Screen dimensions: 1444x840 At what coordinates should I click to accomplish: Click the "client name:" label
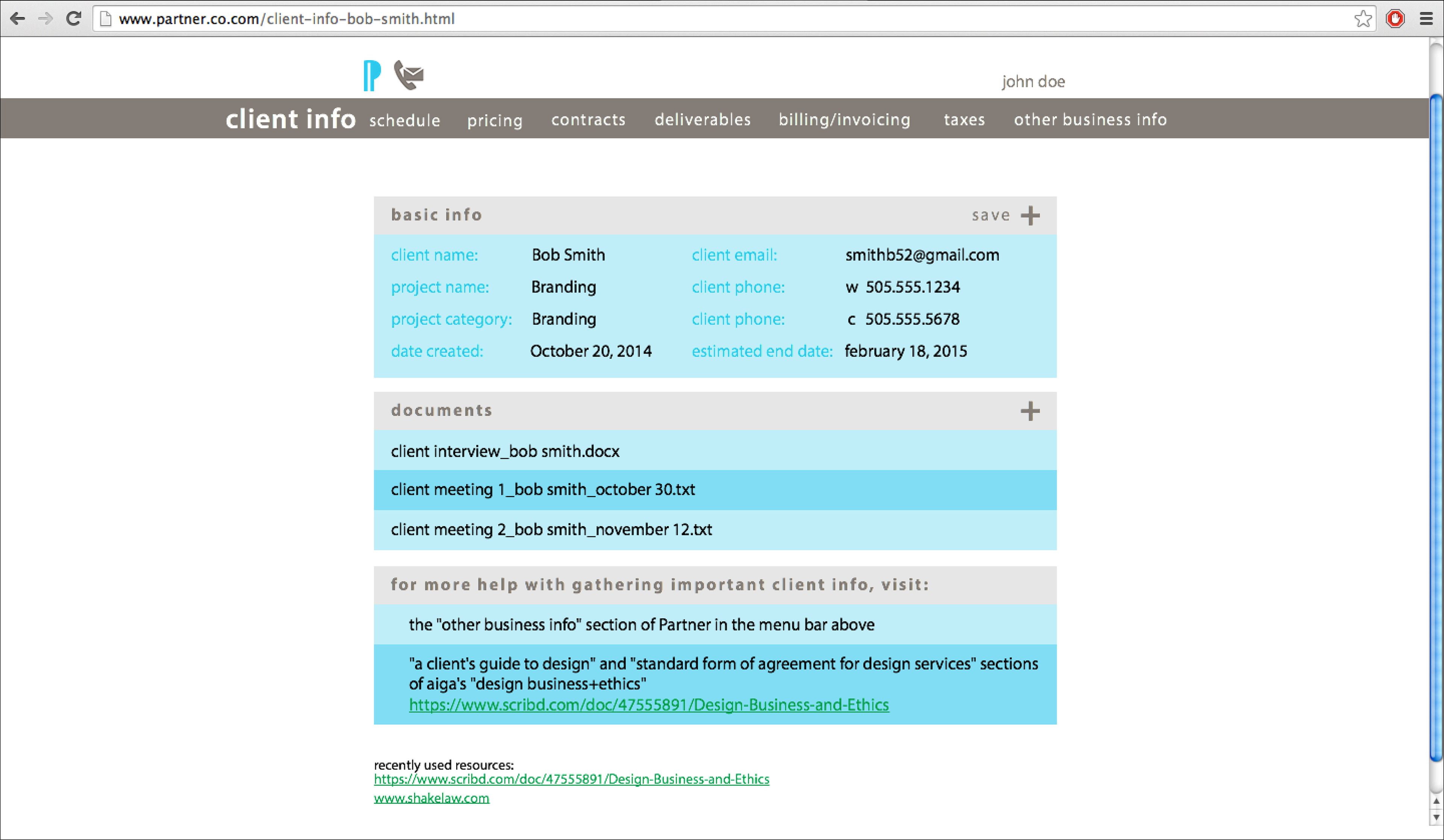(434, 255)
